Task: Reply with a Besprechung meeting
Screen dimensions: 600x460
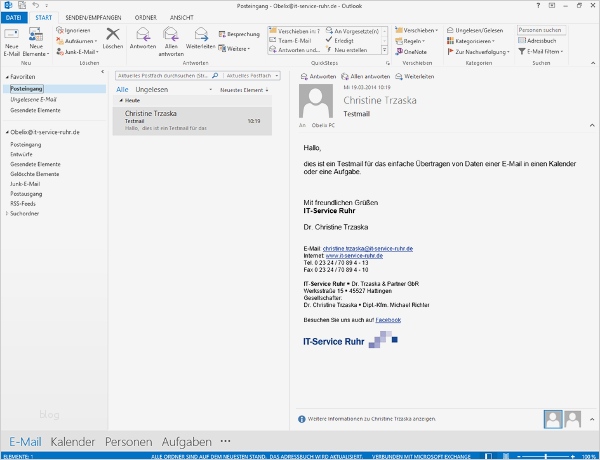Action: tap(239, 34)
